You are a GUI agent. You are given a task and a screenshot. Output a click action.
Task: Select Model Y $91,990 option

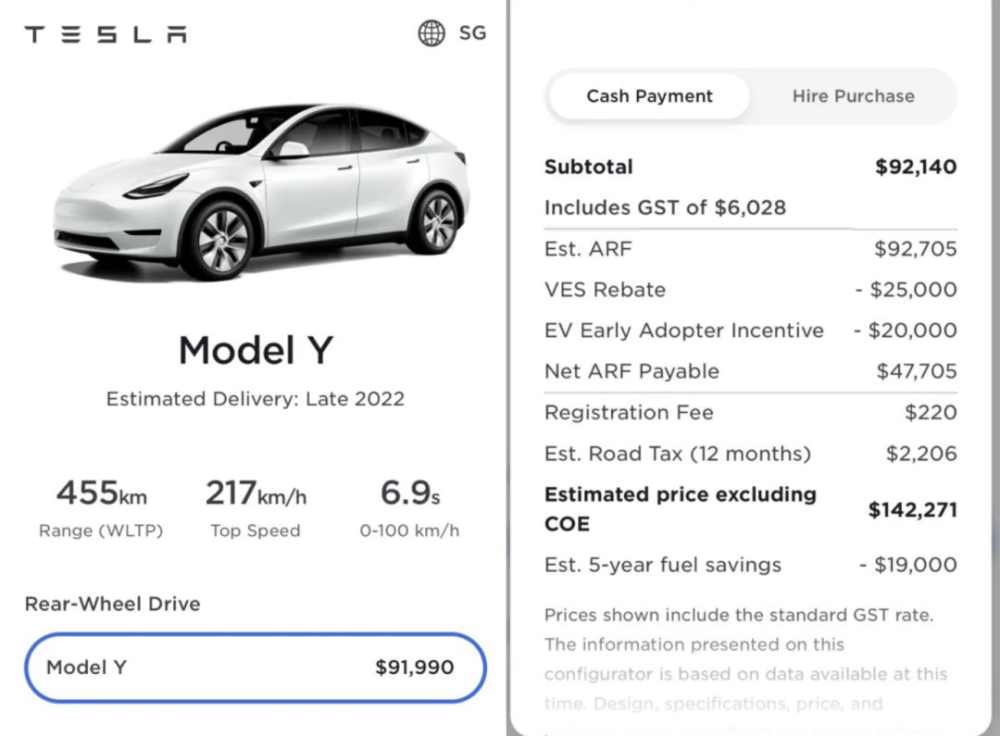255,667
